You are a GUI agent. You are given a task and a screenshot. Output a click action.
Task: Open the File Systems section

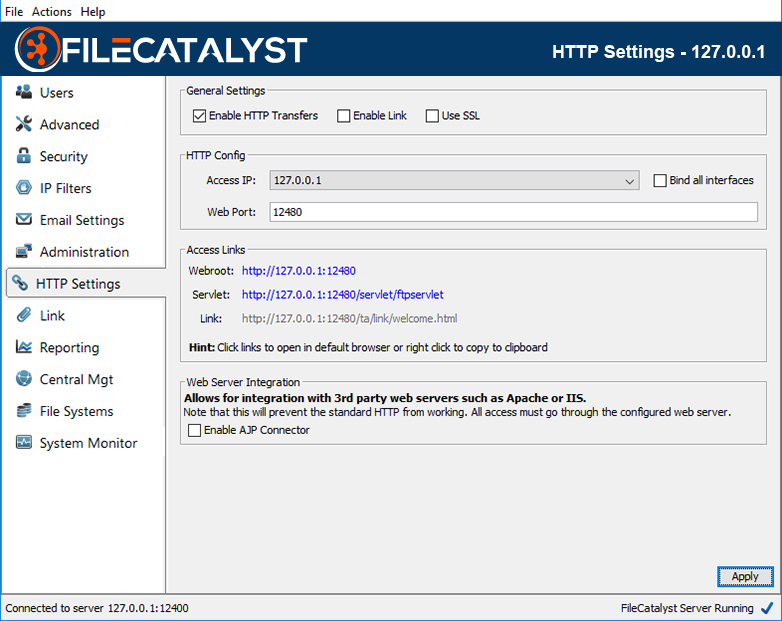pos(76,412)
